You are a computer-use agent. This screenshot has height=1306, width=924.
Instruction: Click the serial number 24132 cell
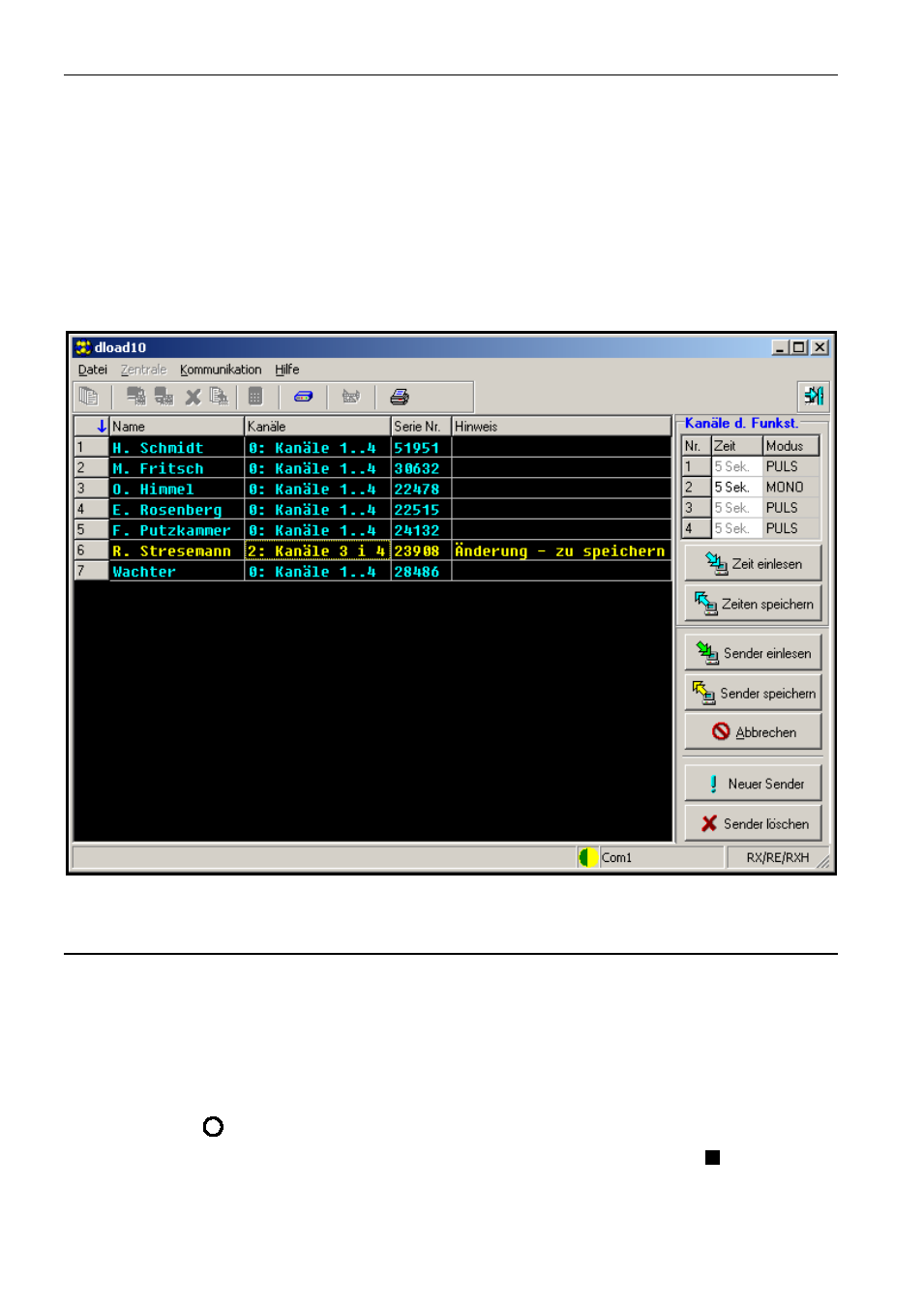point(421,530)
